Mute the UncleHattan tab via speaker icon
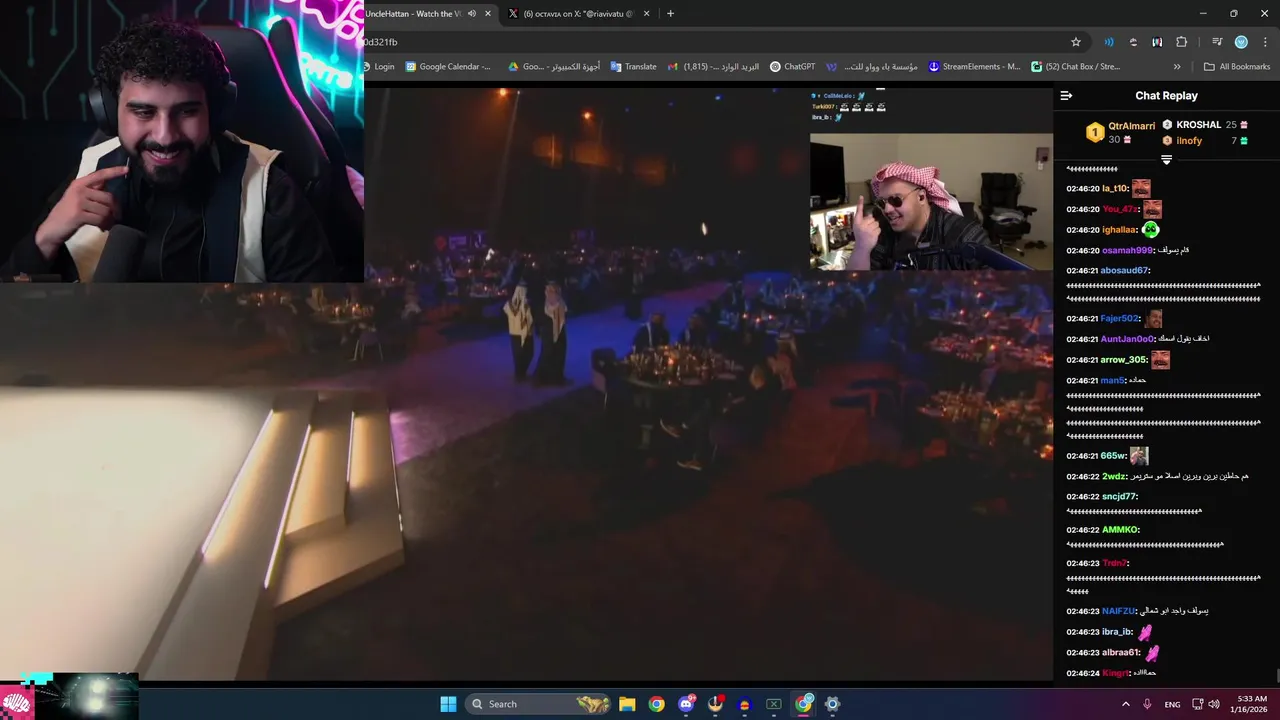The width and height of the screenshot is (1280, 720). point(472,14)
